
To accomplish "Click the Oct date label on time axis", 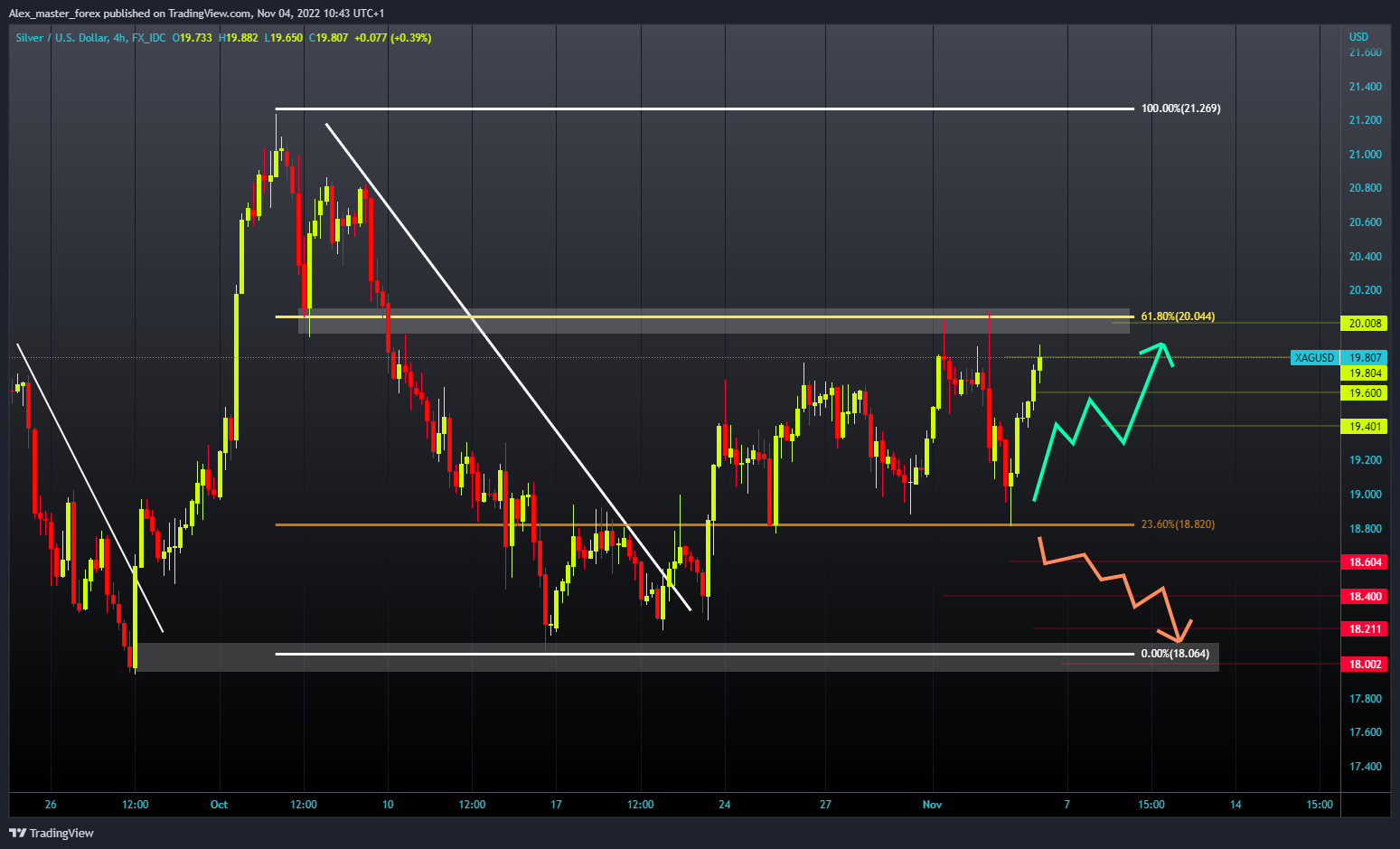I will (219, 805).
